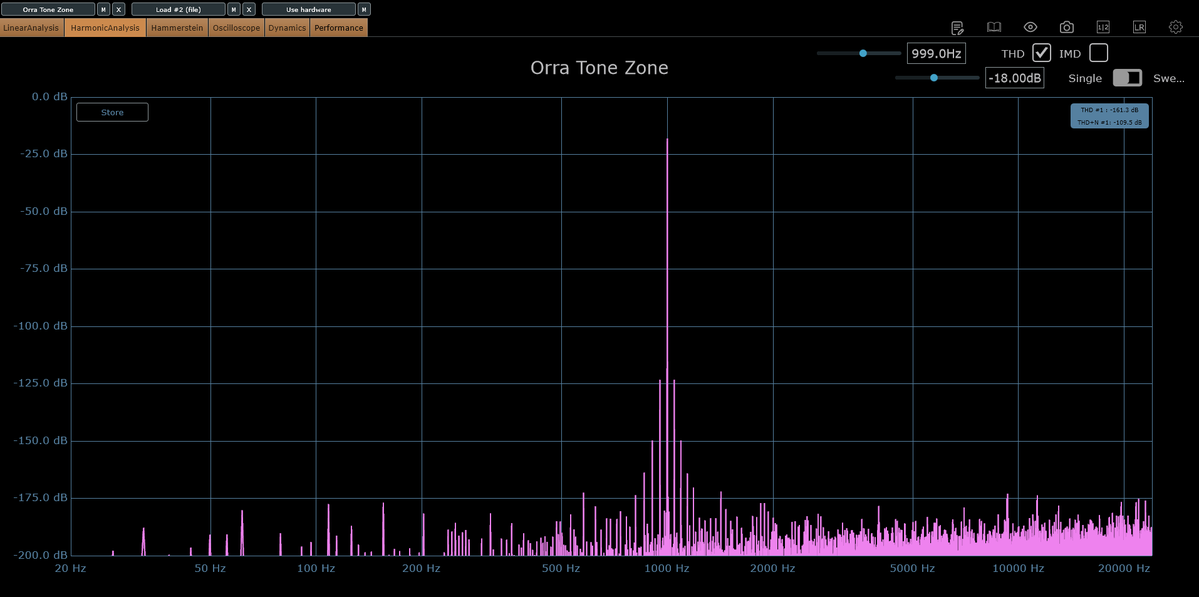Switch to LinearAnalysis tab
Image resolution: width=1199 pixels, height=597 pixels.
tap(31, 28)
